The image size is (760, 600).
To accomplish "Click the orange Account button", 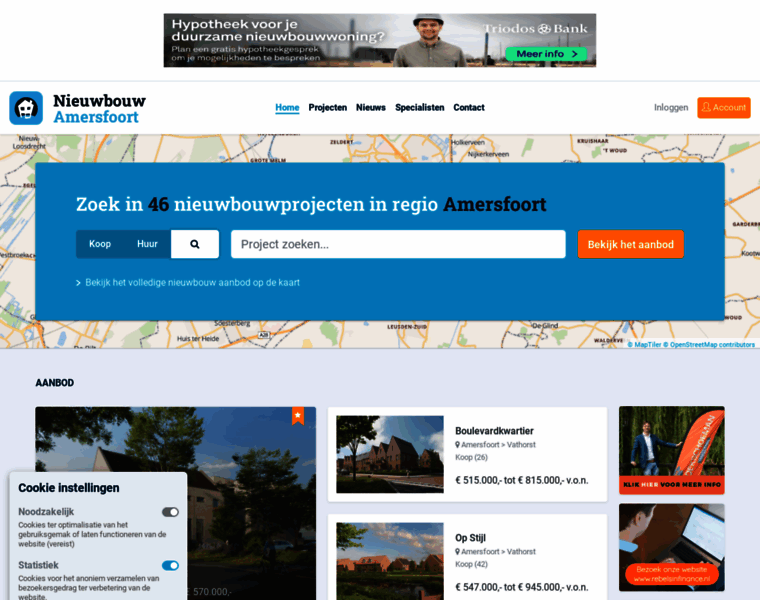I will coord(724,108).
